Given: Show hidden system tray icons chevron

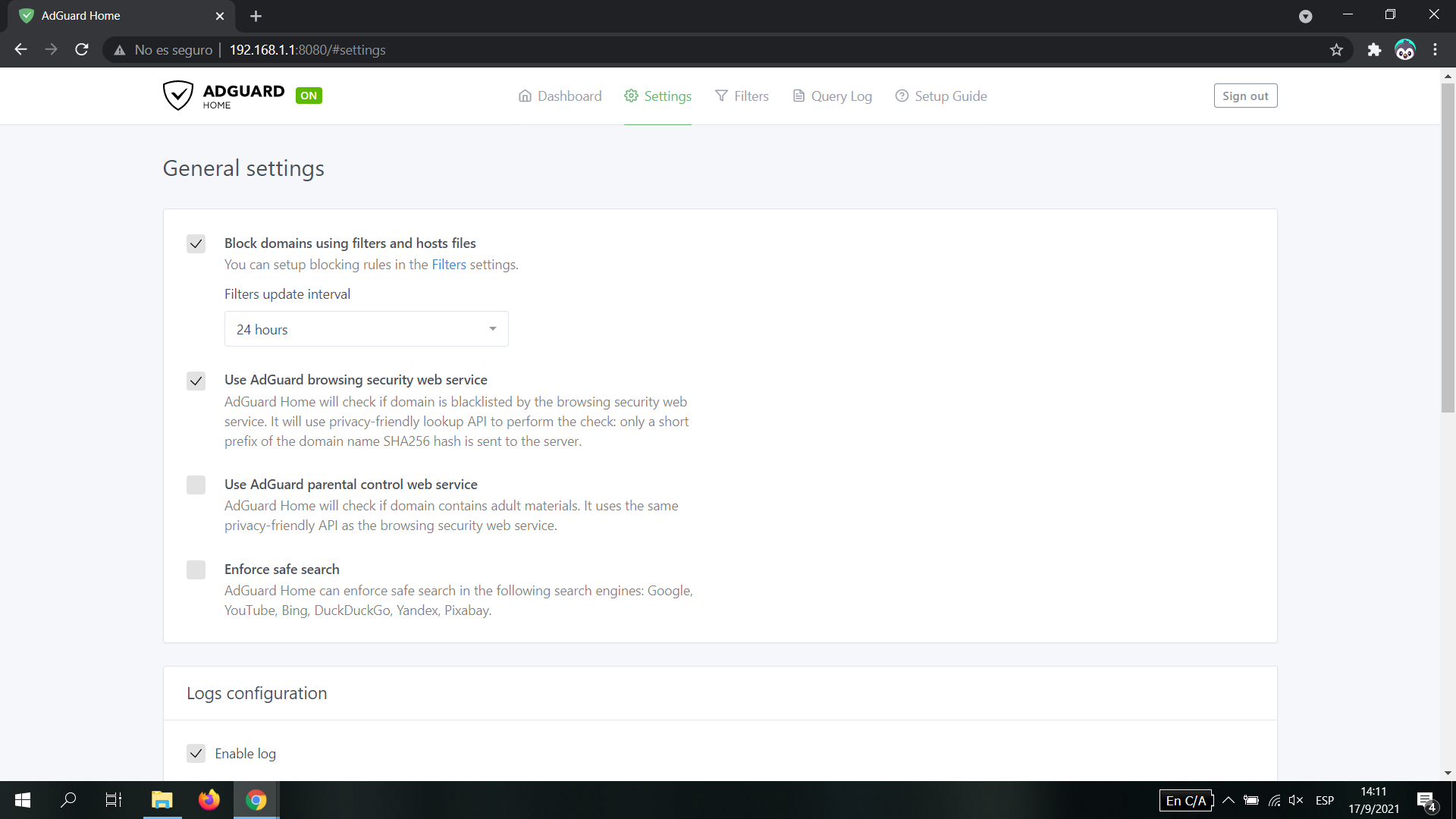Looking at the screenshot, I should [x=1228, y=800].
